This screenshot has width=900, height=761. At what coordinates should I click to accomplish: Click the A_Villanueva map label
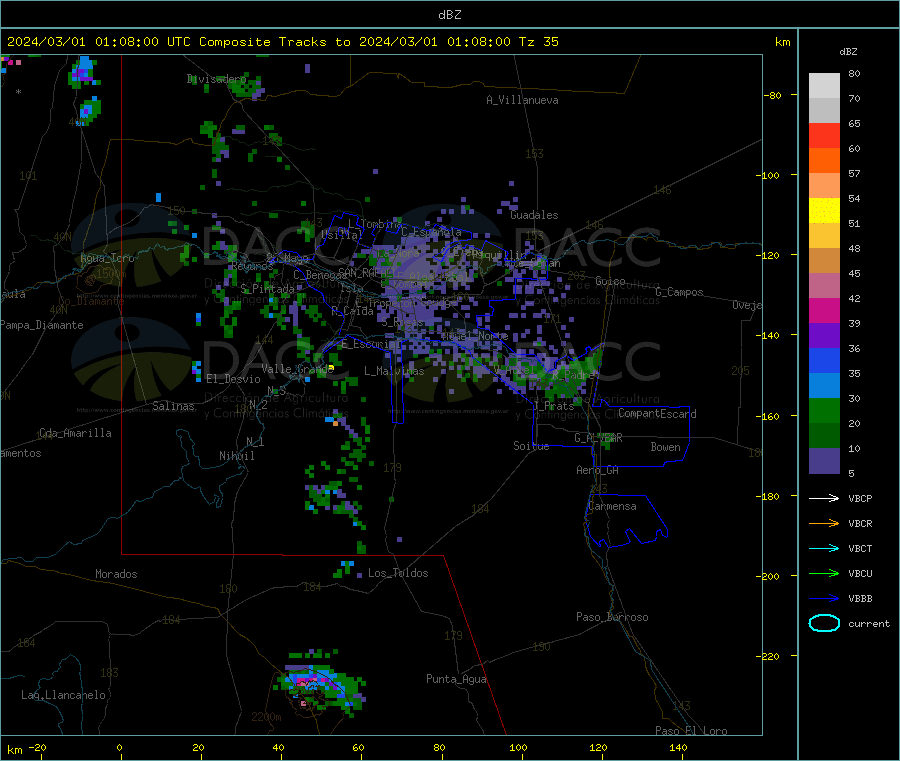pyautogui.click(x=522, y=100)
